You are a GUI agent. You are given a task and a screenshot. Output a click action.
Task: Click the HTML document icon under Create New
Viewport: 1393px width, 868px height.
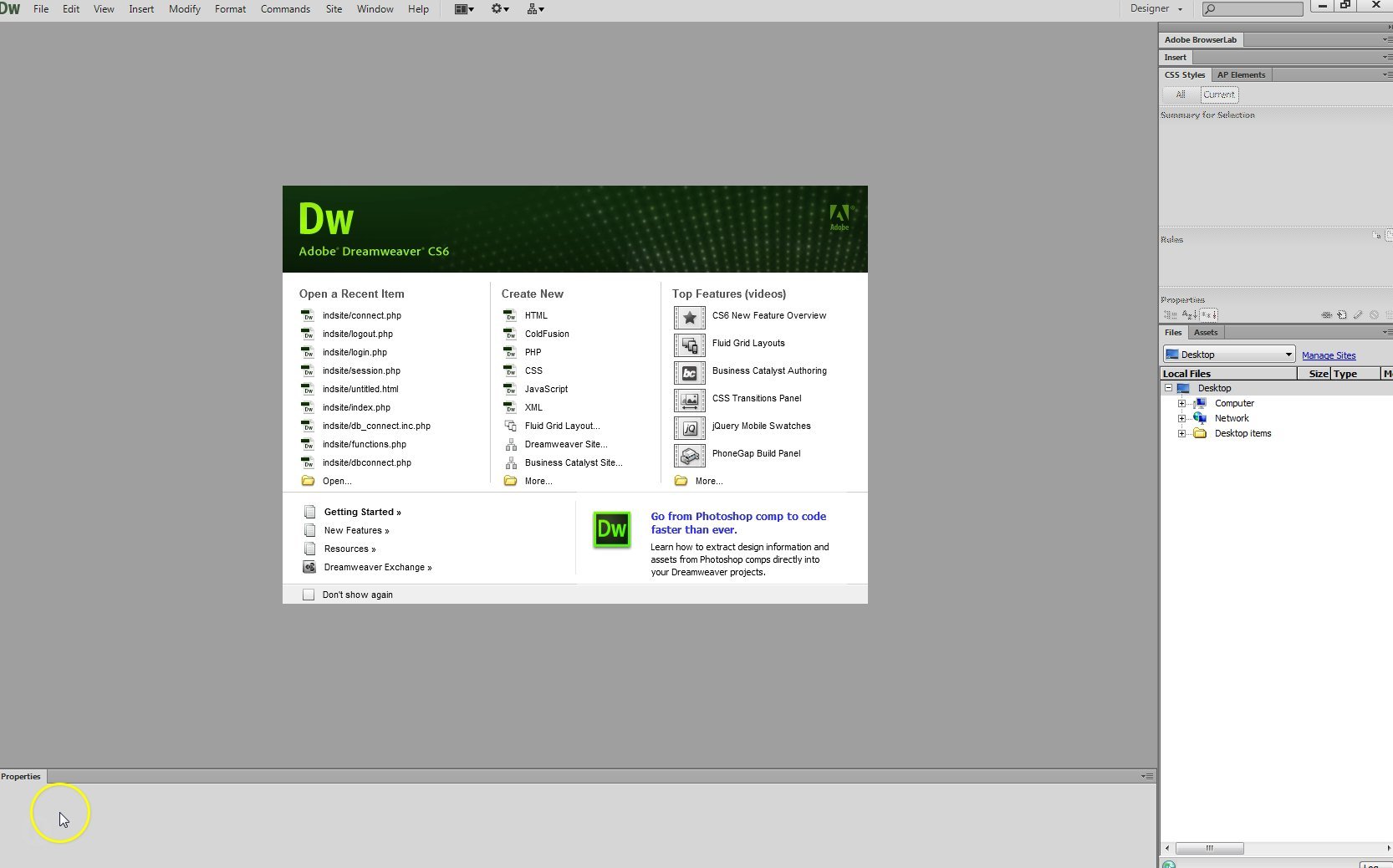pyautogui.click(x=509, y=315)
